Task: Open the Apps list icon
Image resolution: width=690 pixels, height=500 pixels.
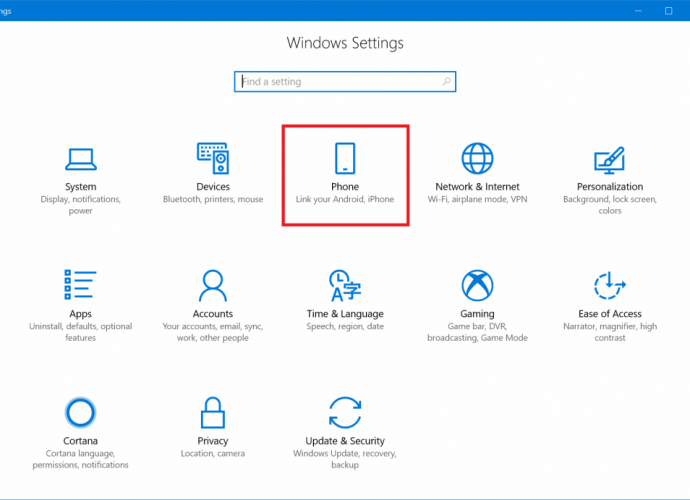Action: [81, 285]
